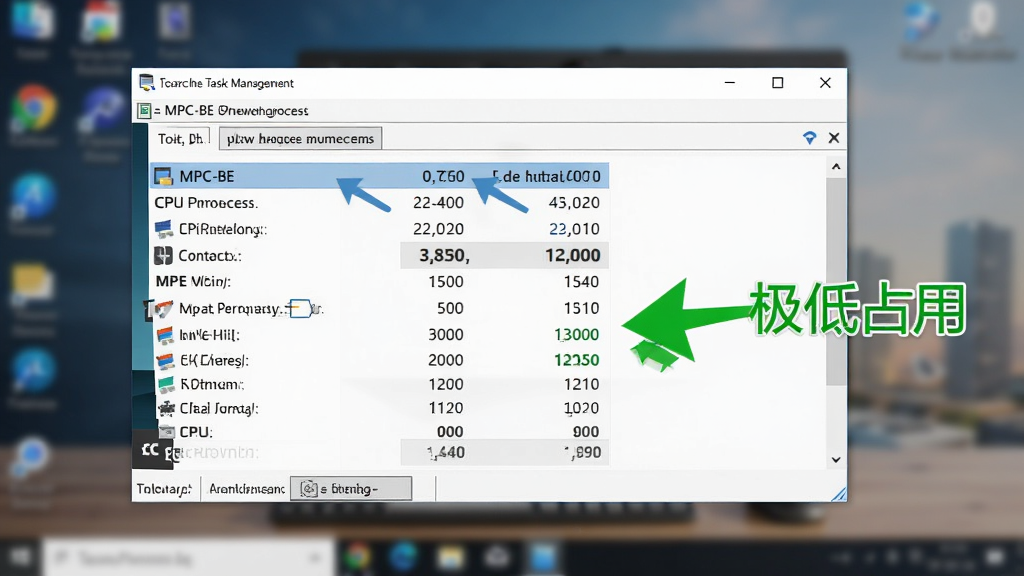Open Chrome from the taskbar
1024x576 pixels.
click(357, 558)
